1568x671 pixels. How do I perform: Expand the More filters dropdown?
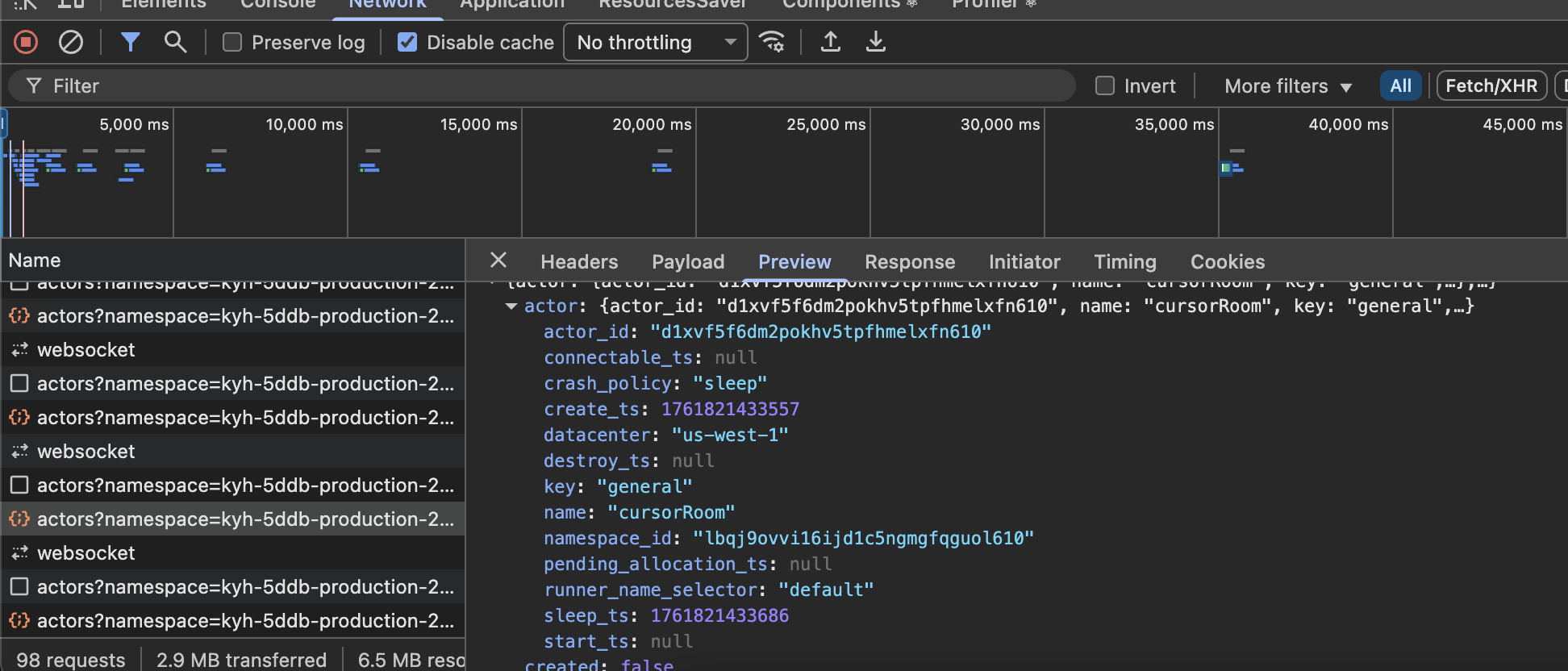point(1287,86)
